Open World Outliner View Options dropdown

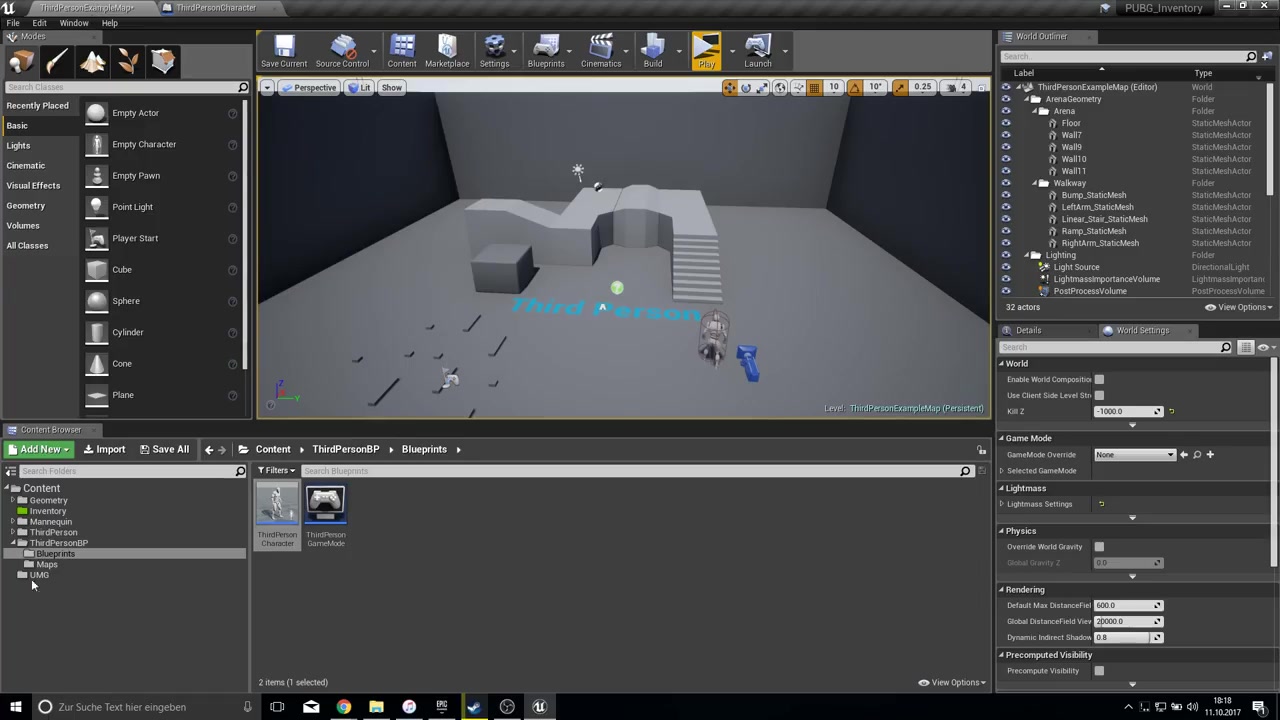pyautogui.click(x=1237, y=307)
